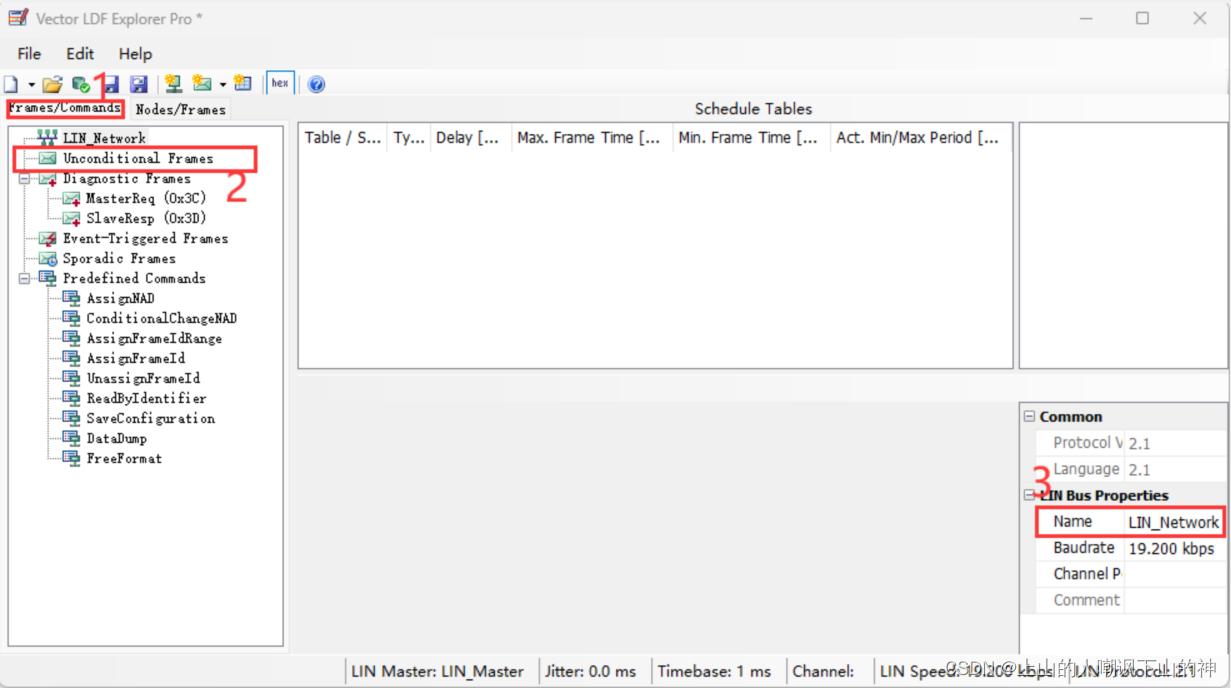Image resolution: width=1231 pixels, height=688 pixels.
Task: Click the AssignNAD command icon
Action: point(71,298)
